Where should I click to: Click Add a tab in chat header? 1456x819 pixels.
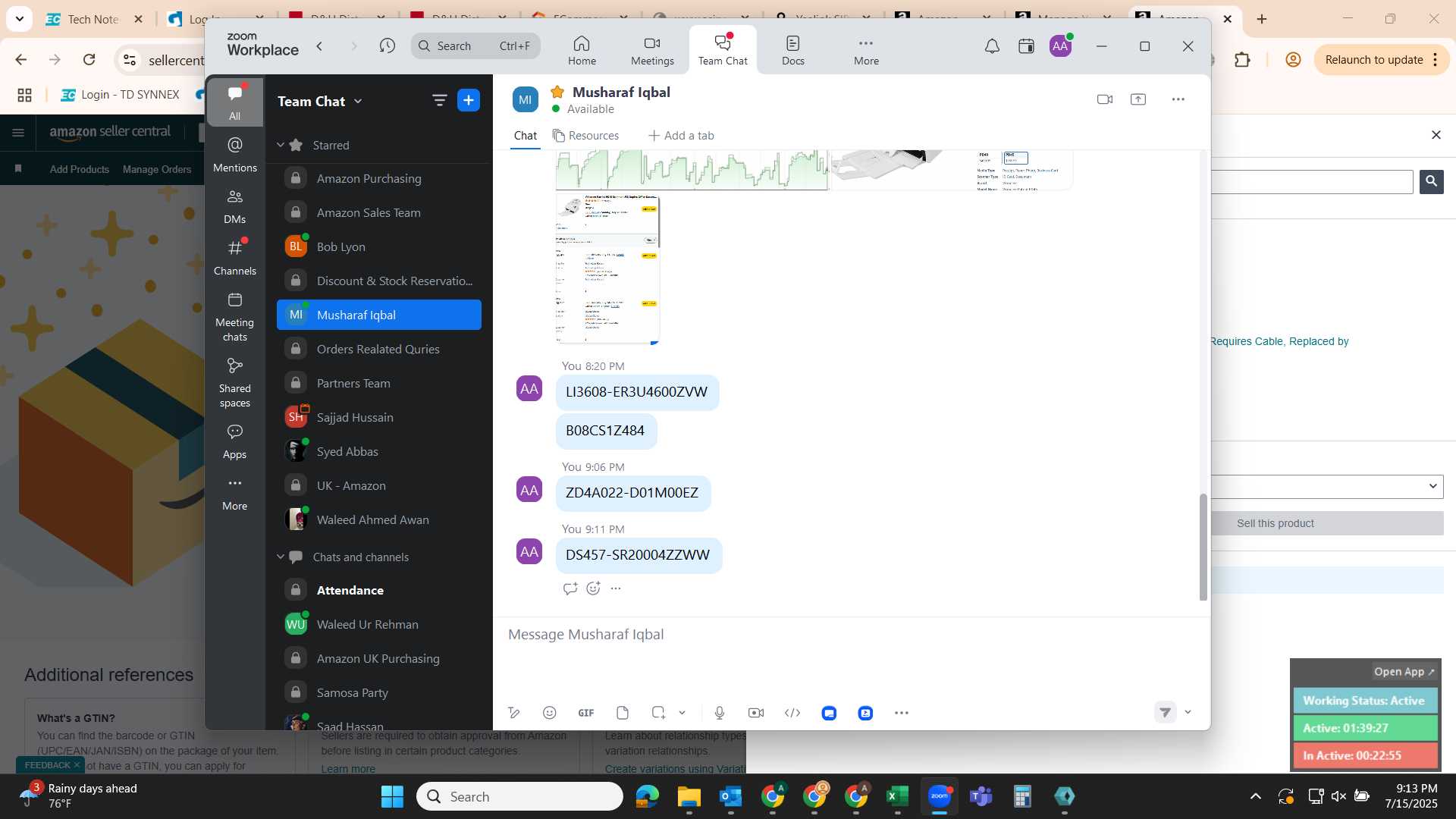pos(681,136)
